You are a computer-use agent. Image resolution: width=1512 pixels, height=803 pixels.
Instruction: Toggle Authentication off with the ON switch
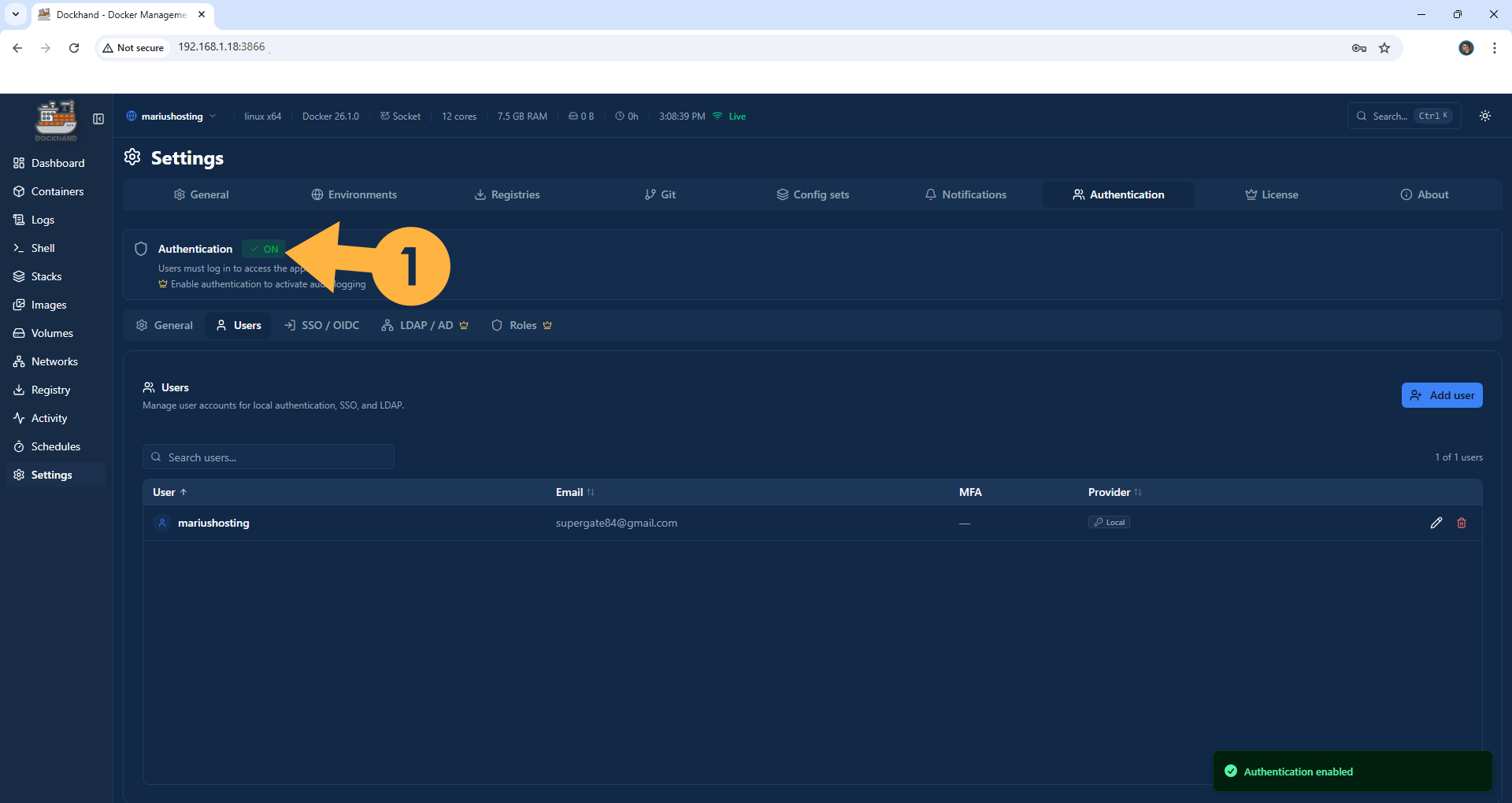point(264,249)
